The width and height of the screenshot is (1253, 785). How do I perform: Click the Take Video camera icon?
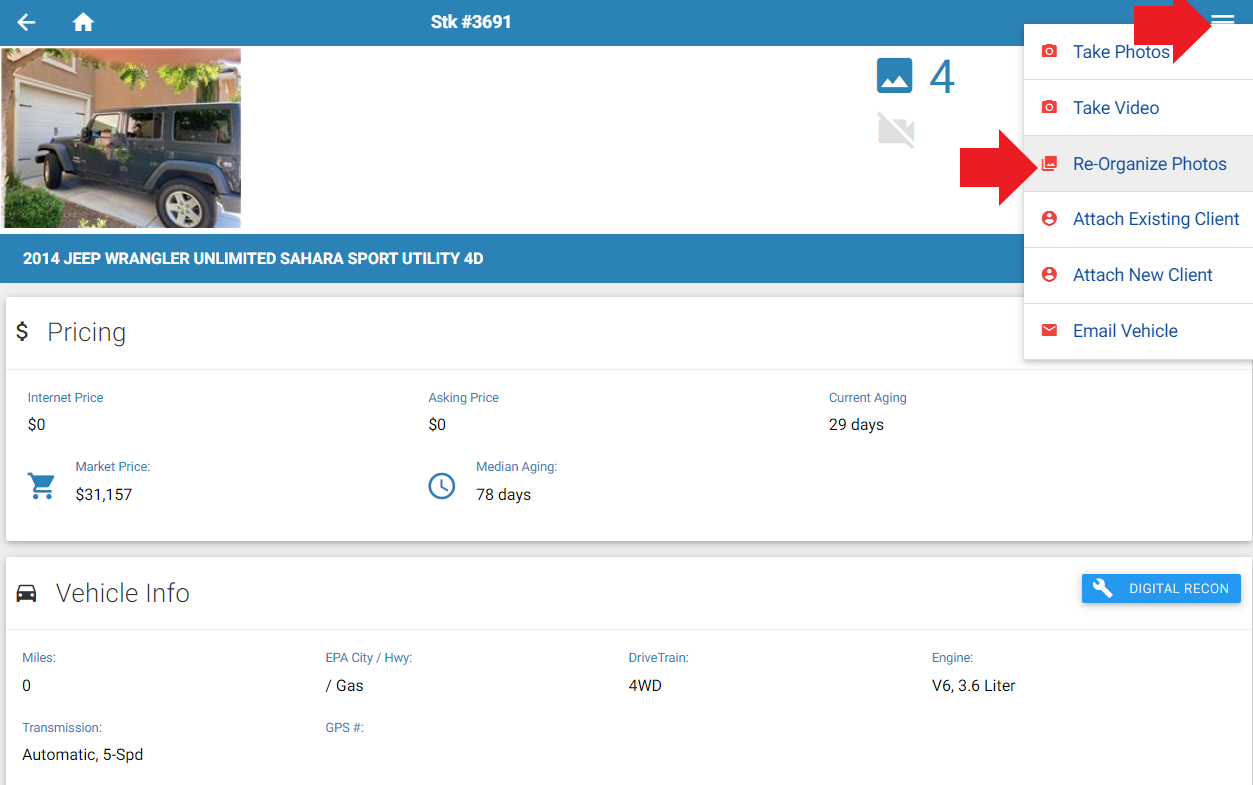pos(1049,107)
